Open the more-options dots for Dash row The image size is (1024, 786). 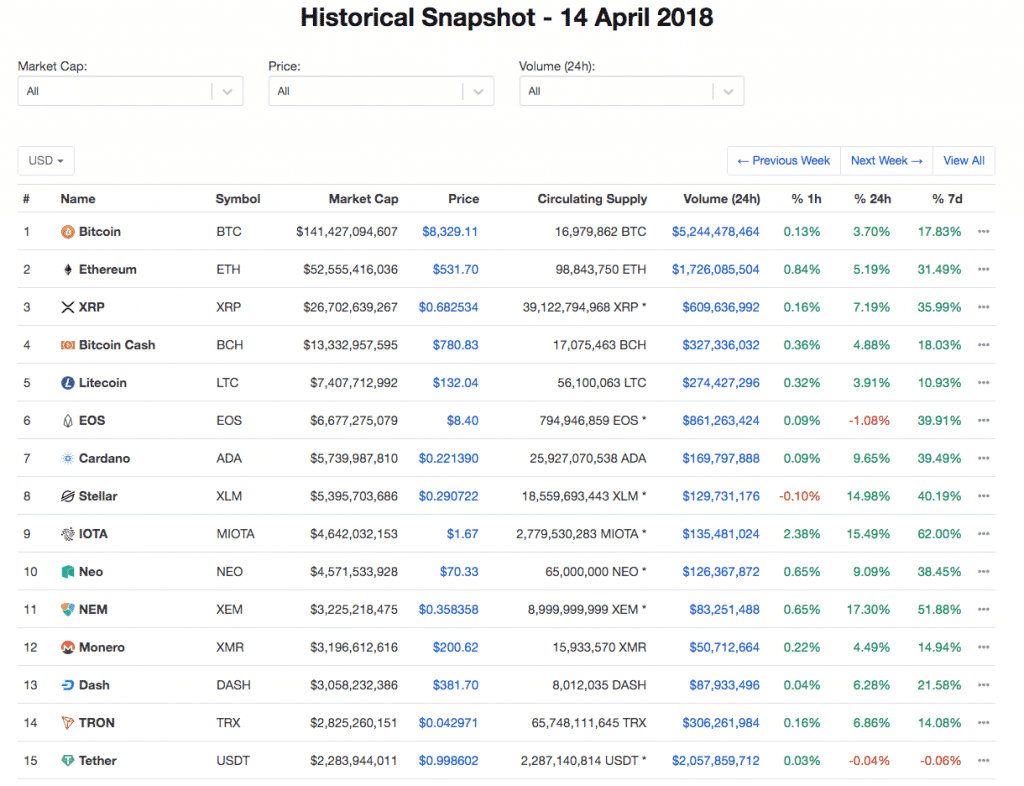(x=984, y=685)
